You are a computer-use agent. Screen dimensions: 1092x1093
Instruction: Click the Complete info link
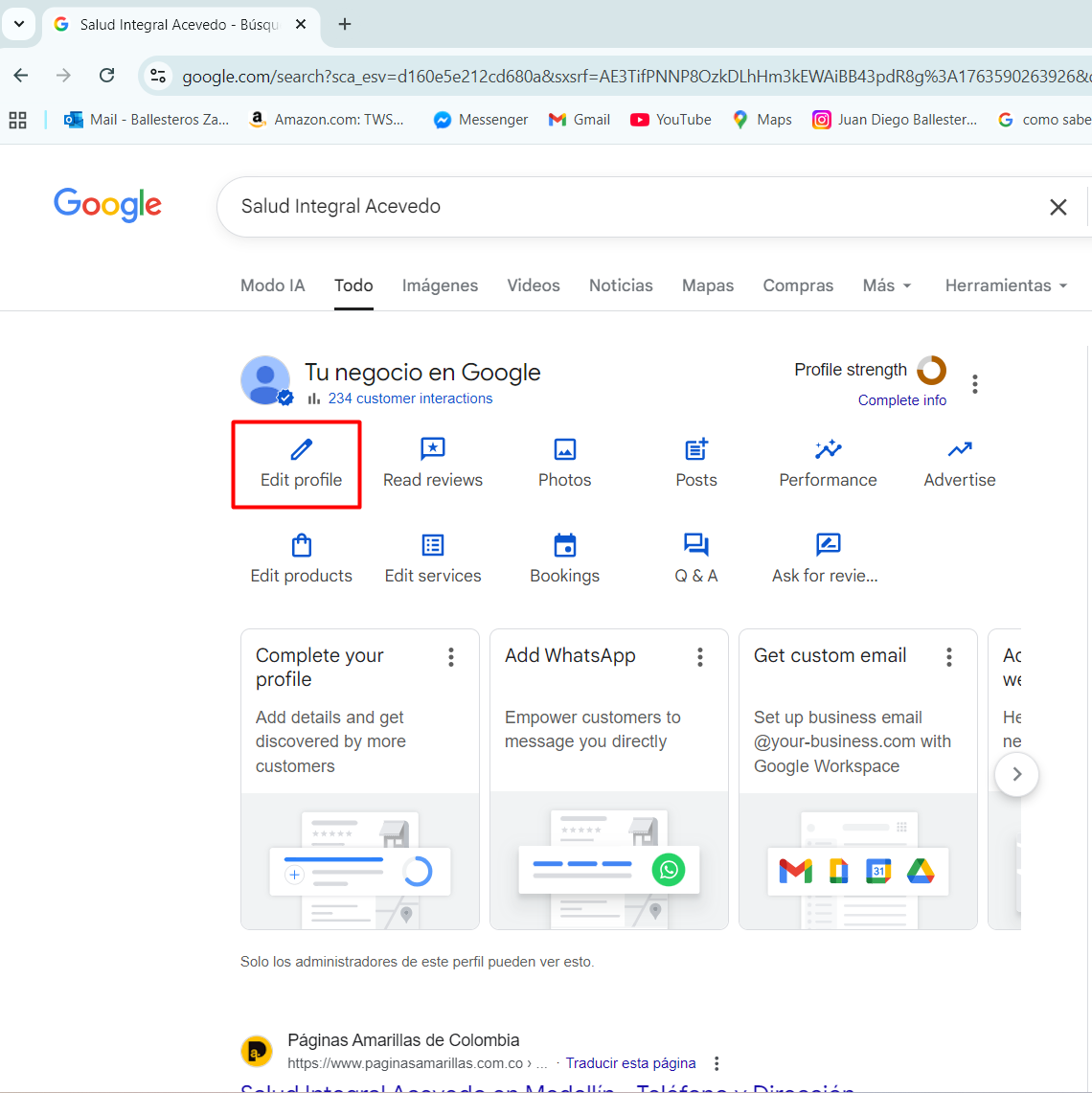tap(901, 400)
